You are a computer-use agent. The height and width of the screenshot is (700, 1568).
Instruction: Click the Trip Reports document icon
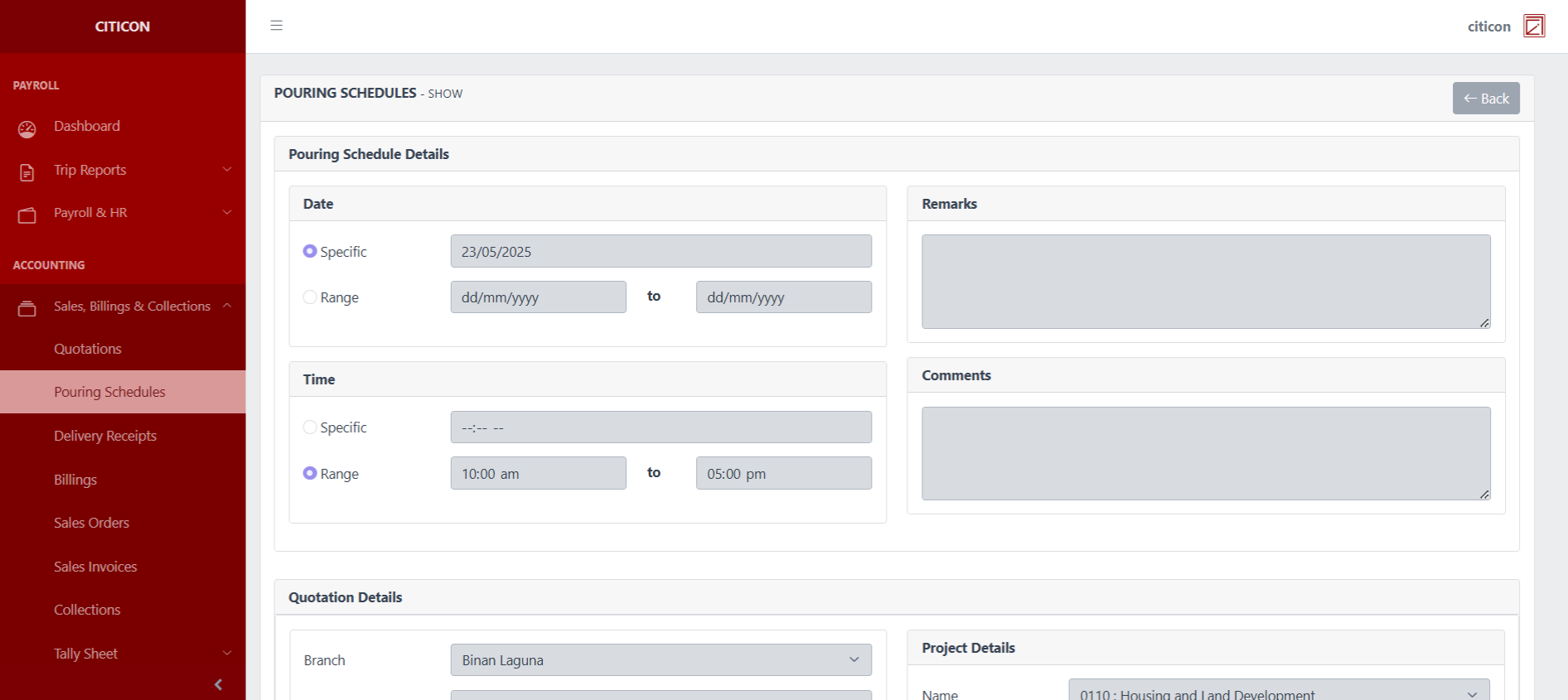(x=27, y=172)
